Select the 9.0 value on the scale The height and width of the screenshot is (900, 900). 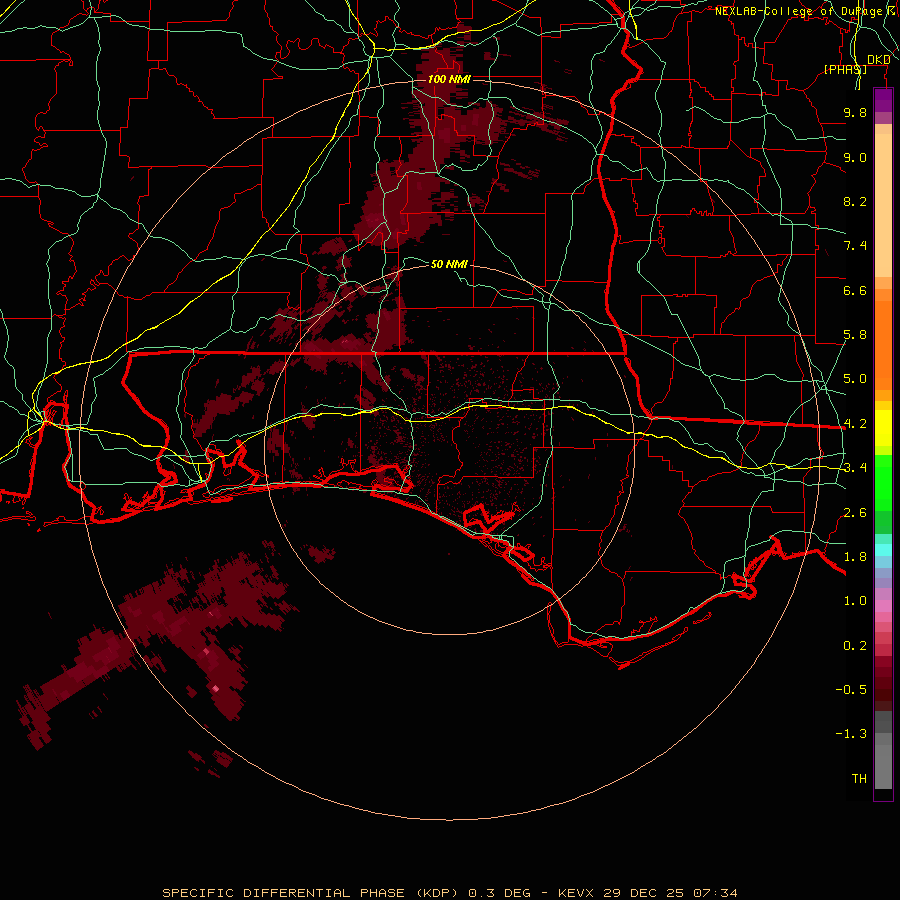click(855, 157)
